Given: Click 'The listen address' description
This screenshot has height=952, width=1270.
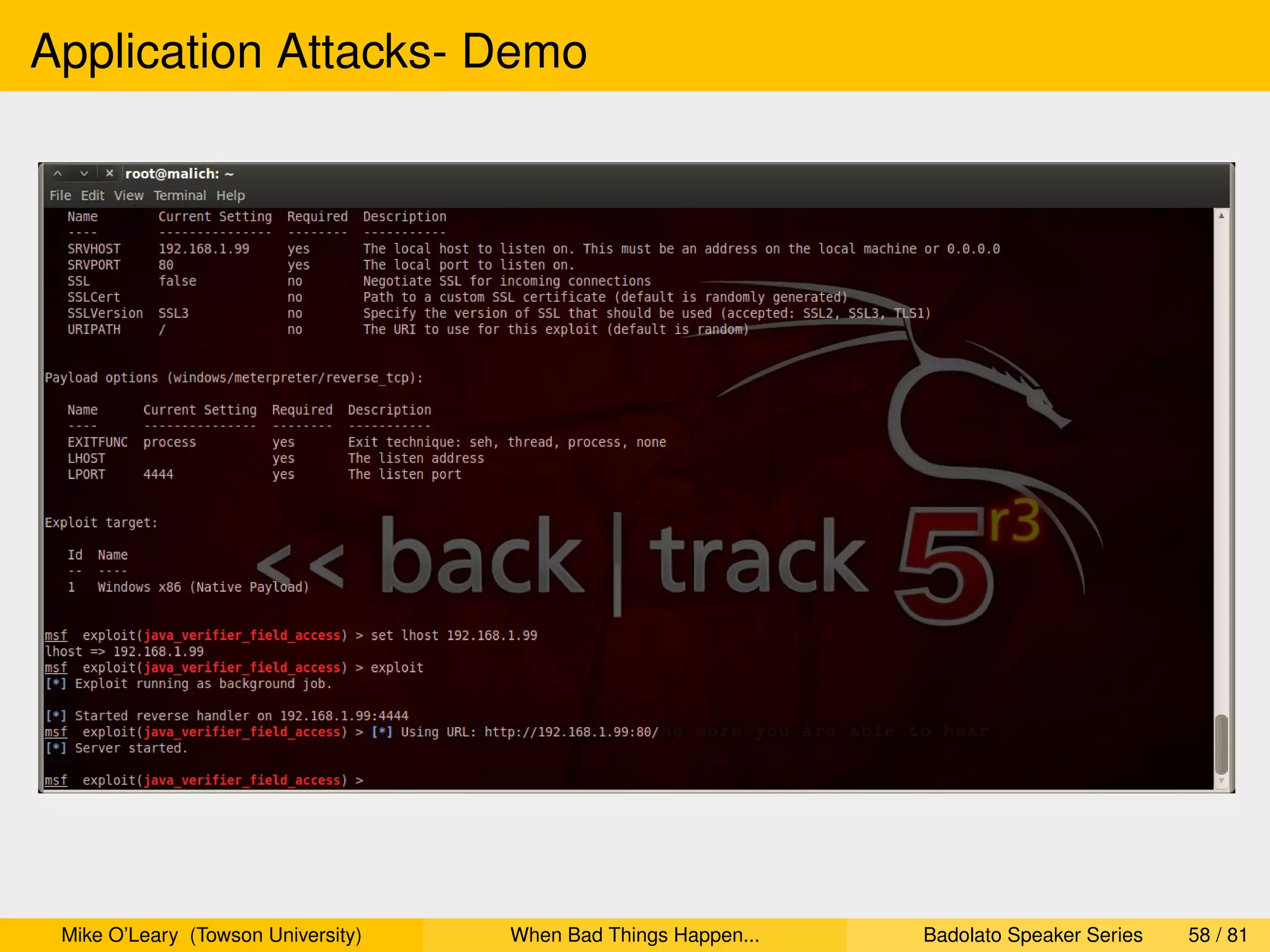Looking at the screenshot, I should 416,458.
